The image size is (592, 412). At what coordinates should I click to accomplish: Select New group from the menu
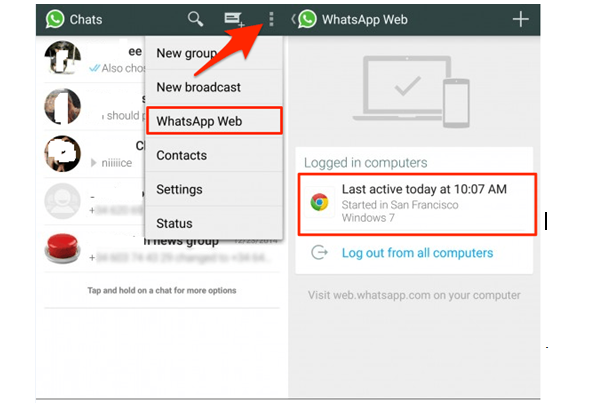pos(214,53)
